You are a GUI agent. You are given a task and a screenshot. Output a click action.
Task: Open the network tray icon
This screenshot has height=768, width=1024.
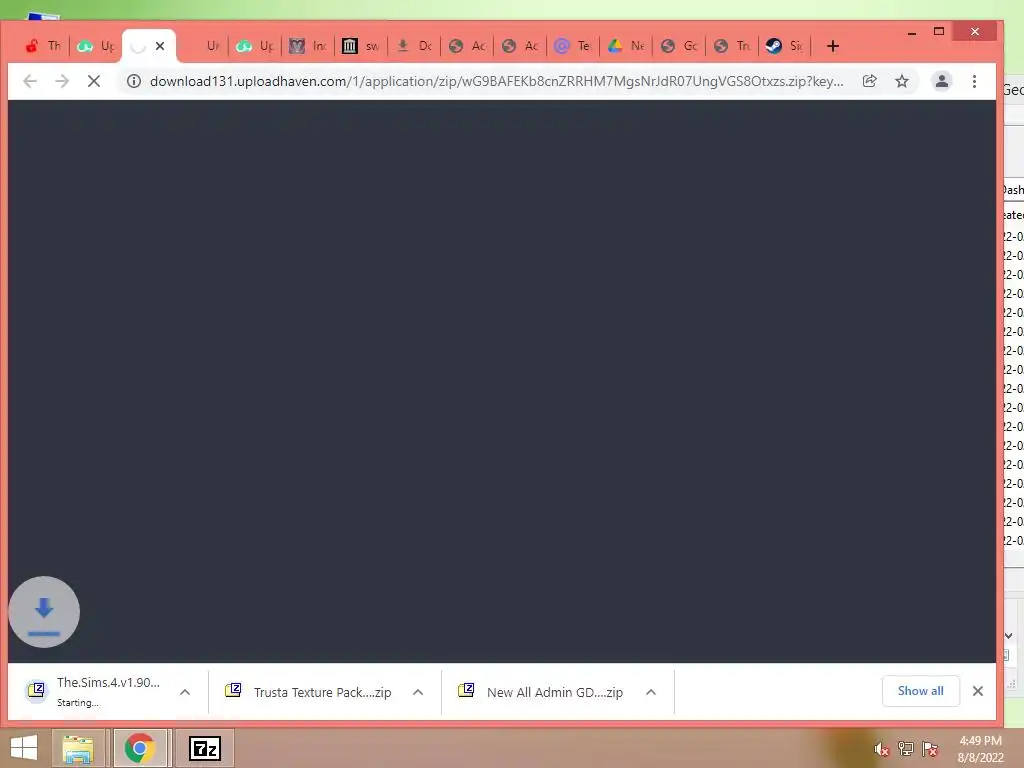(x=906, y=749)
